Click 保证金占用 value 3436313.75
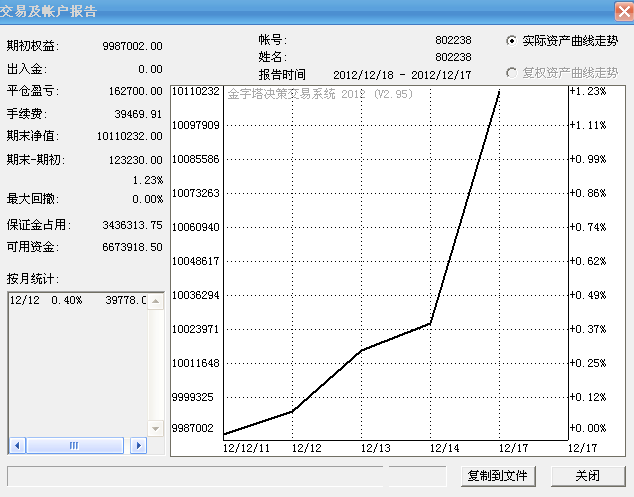The image size is (634, 497). tap(133, 225)
